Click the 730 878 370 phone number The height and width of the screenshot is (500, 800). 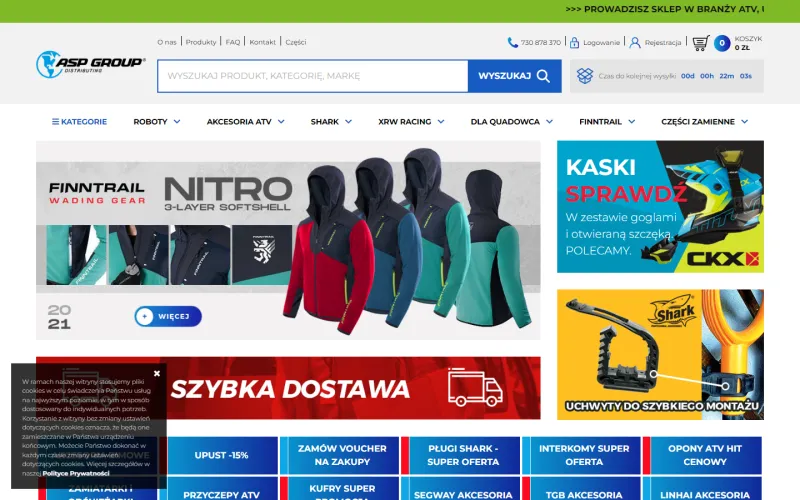(540, 43)
